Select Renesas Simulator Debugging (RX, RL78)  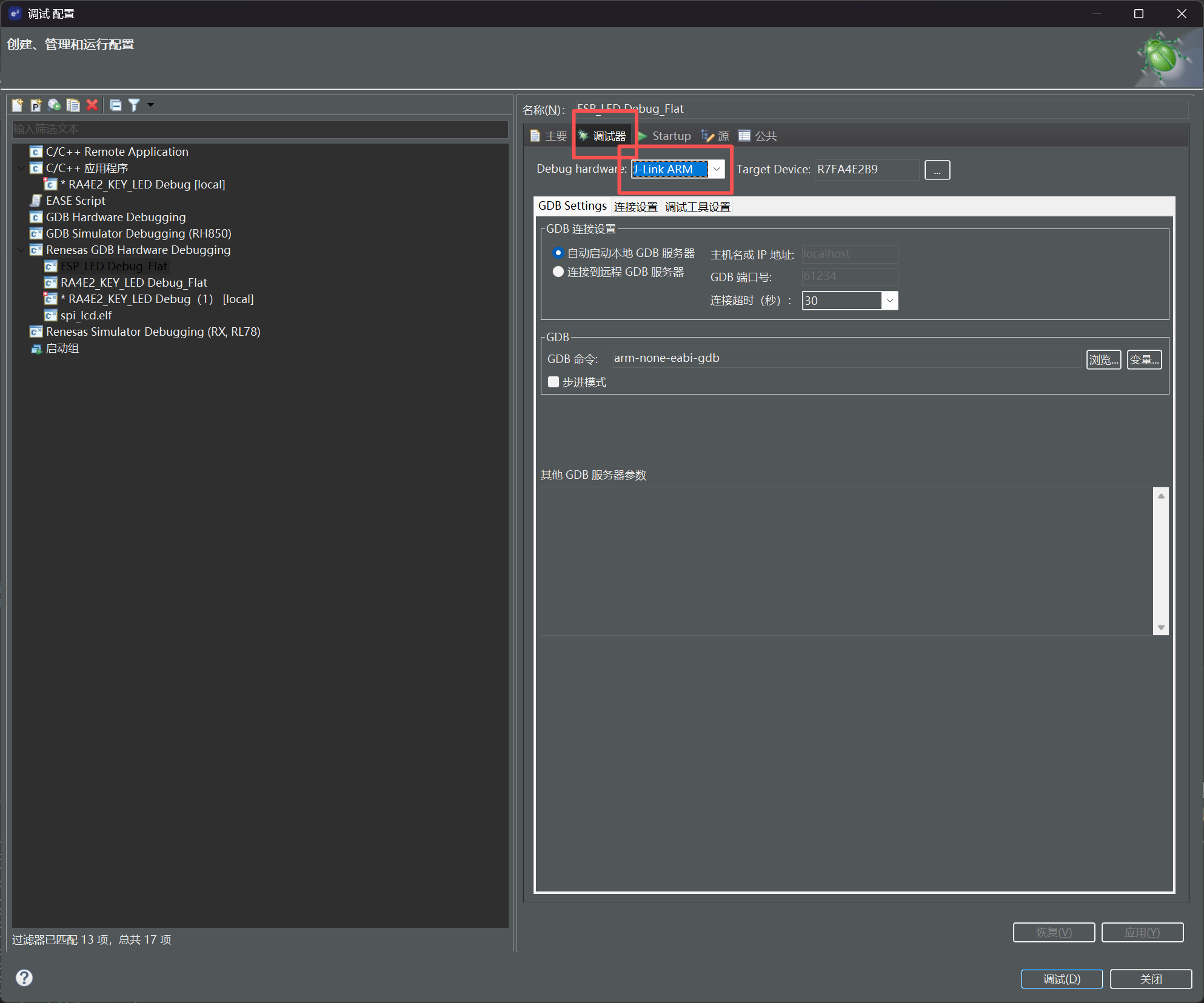153,332
